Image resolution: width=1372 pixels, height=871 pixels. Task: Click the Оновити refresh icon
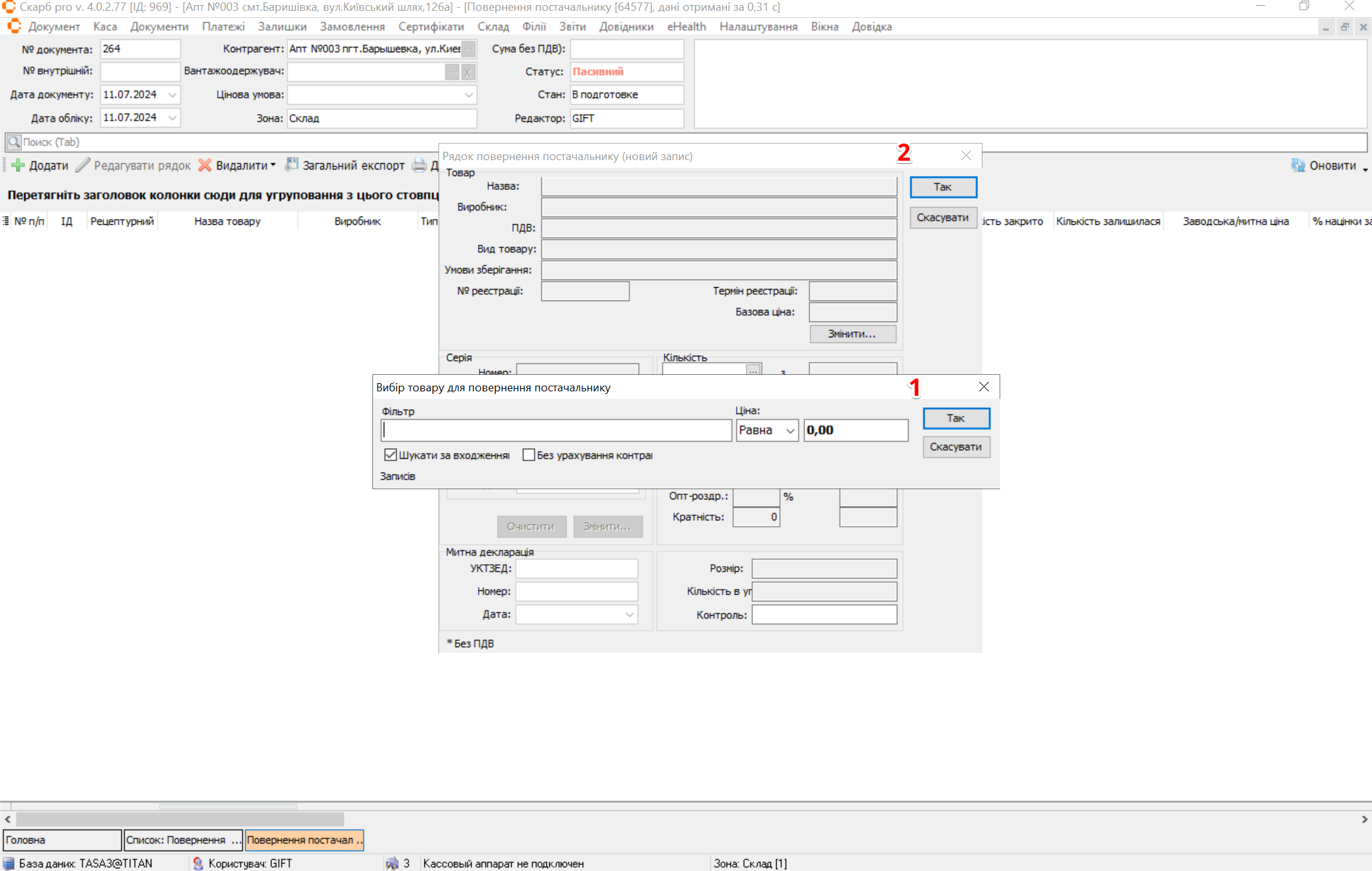click(x=1298, y=166)
